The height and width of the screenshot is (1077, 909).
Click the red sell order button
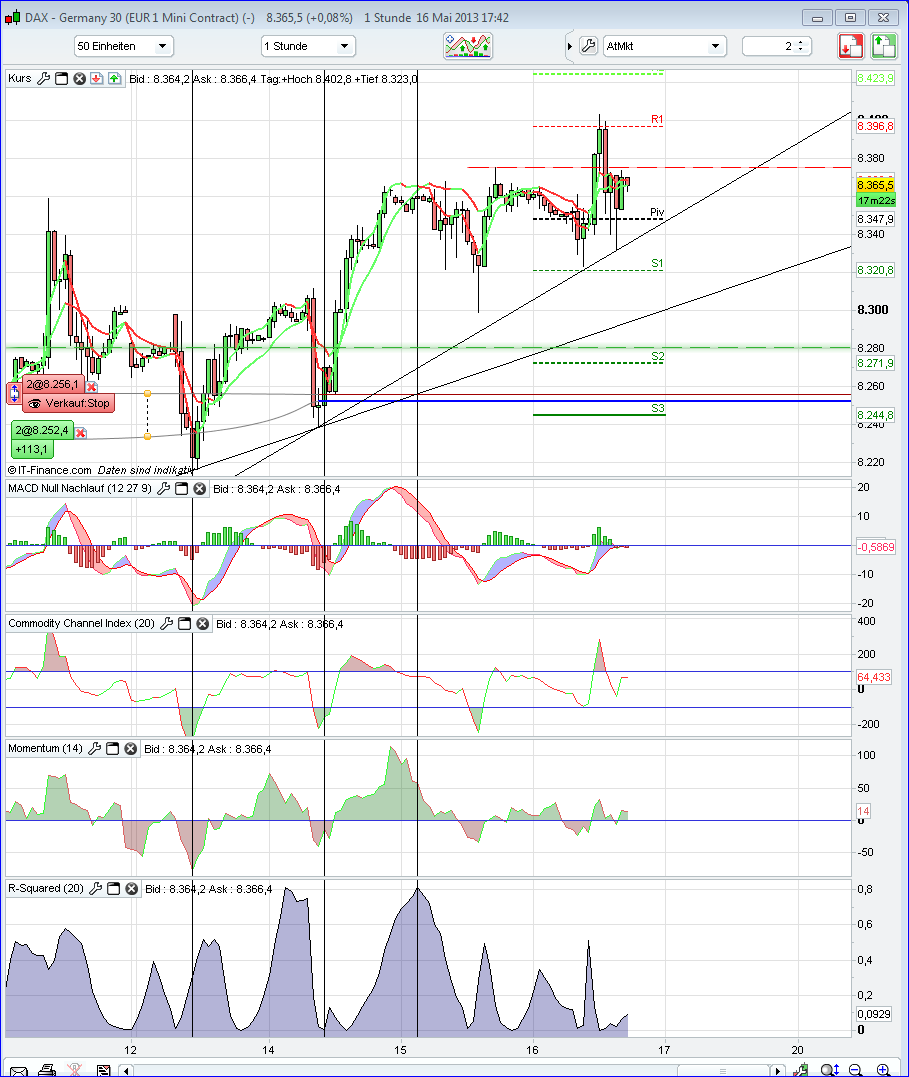point(851,46)
